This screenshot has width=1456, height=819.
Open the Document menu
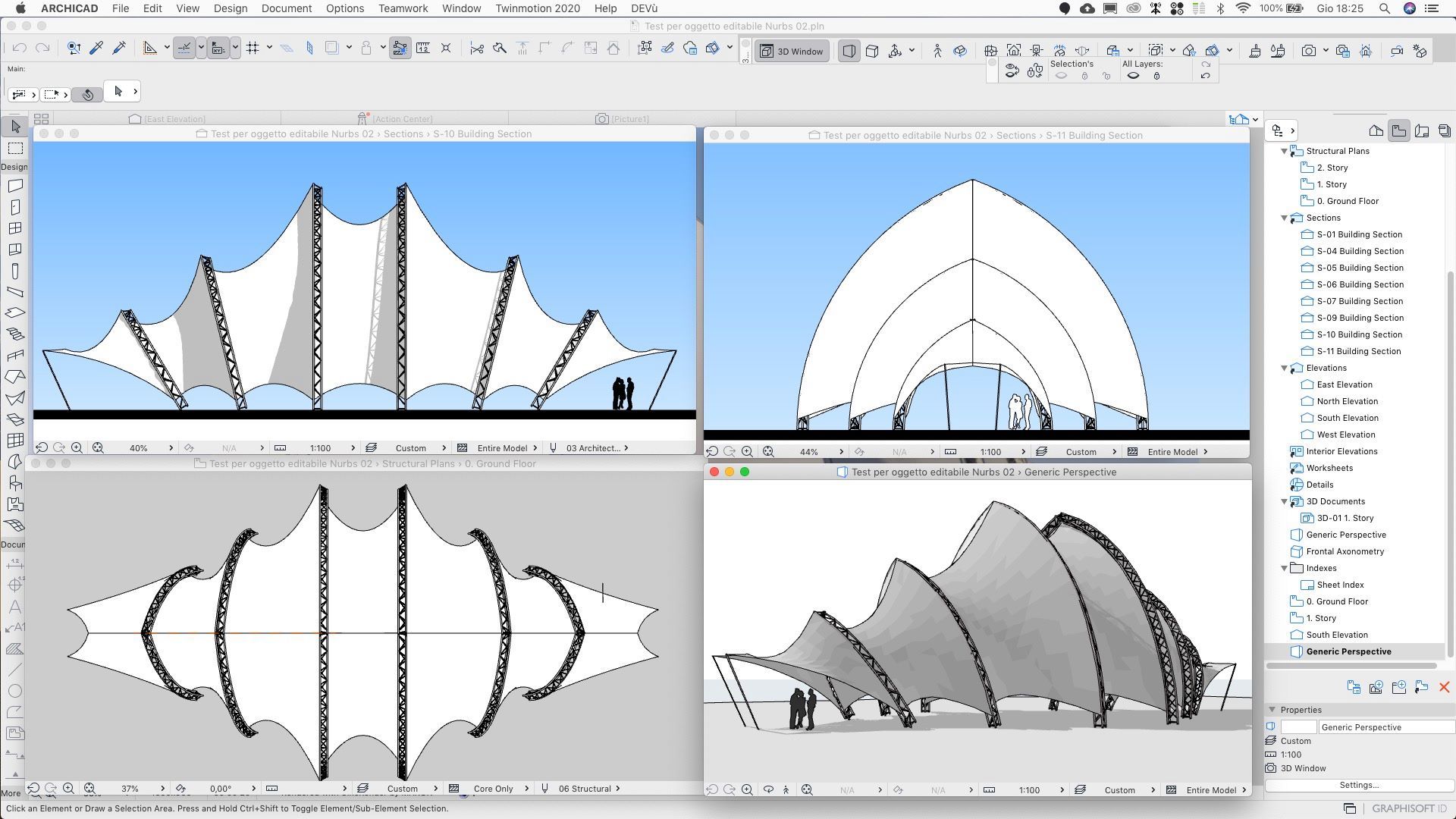coord(286,8)
